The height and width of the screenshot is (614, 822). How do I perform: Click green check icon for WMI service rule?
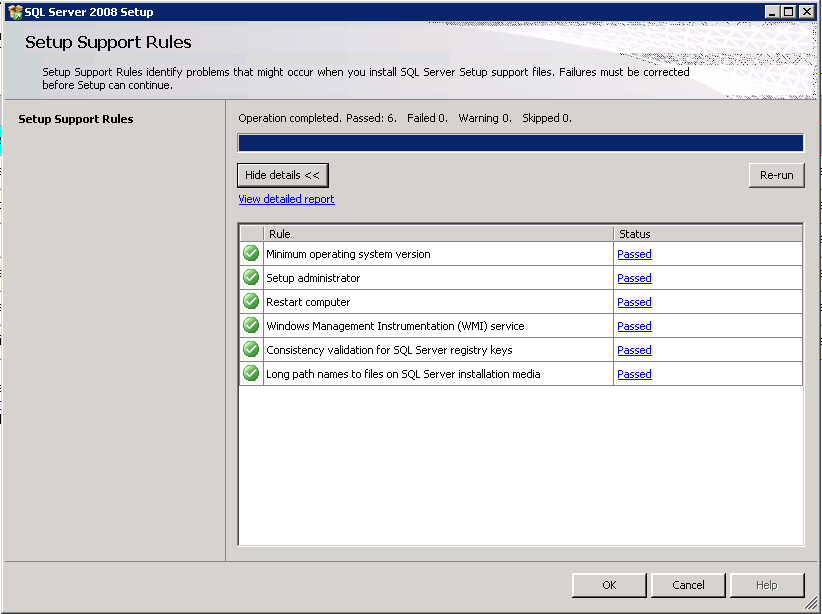(x=251, y=326)
